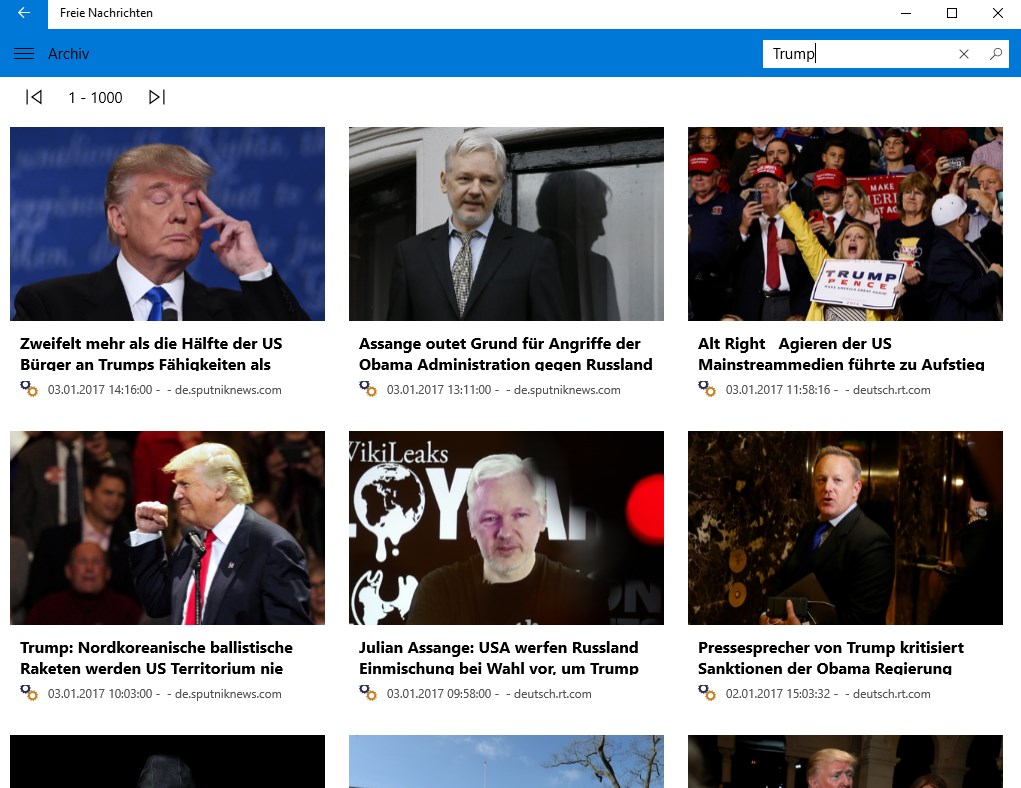The height and width of the screenshot is (788, 1021).
Task: Select deutsch.rt.com source under the Julian Assange article
Action: click(x=553, y=694)
